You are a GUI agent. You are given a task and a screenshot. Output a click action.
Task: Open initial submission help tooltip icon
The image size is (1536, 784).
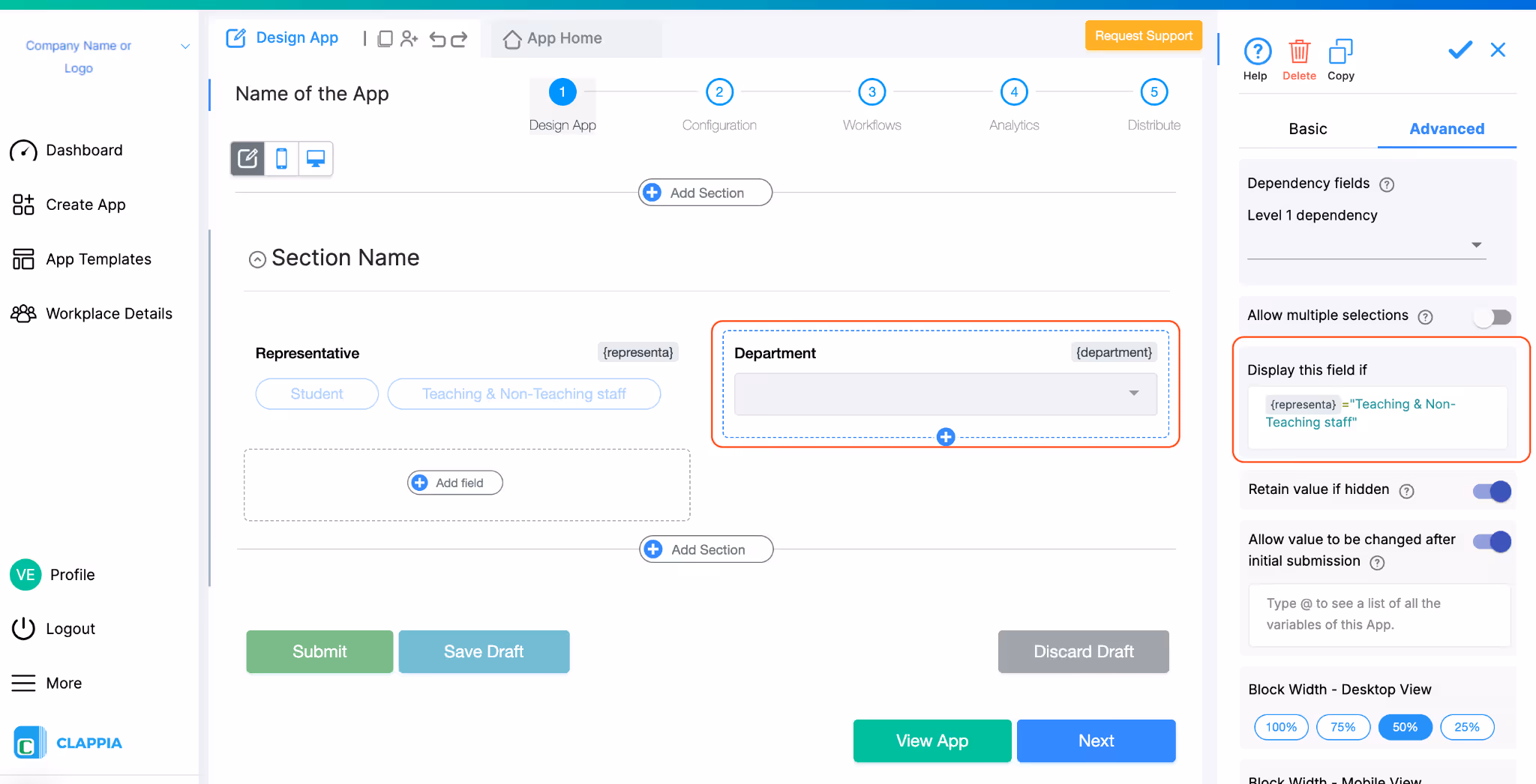[x=1377, y=563]
